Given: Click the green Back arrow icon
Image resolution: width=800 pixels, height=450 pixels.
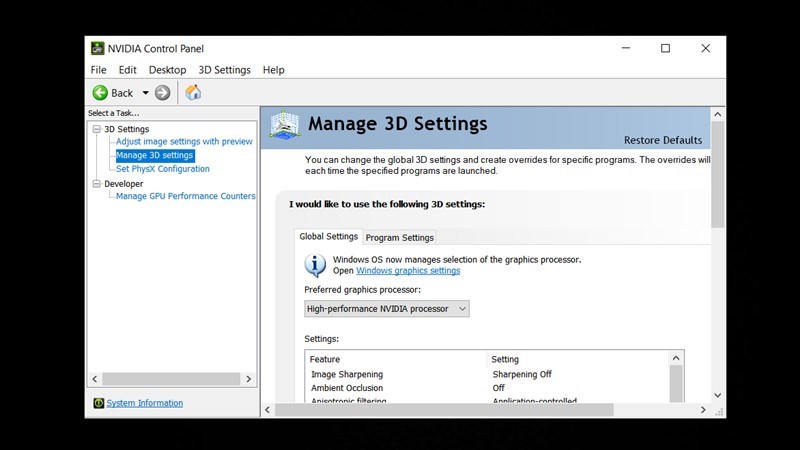Looking at the screenshot, I should coord(100,93).
